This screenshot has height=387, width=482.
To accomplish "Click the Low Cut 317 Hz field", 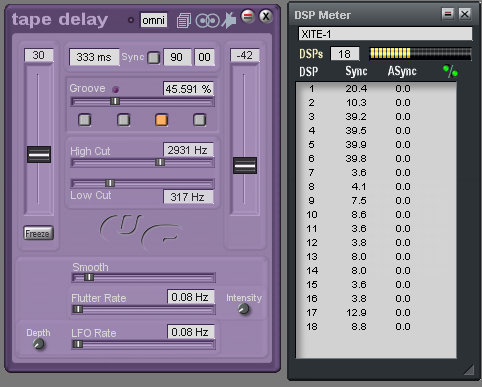I will tap(188, 197).
